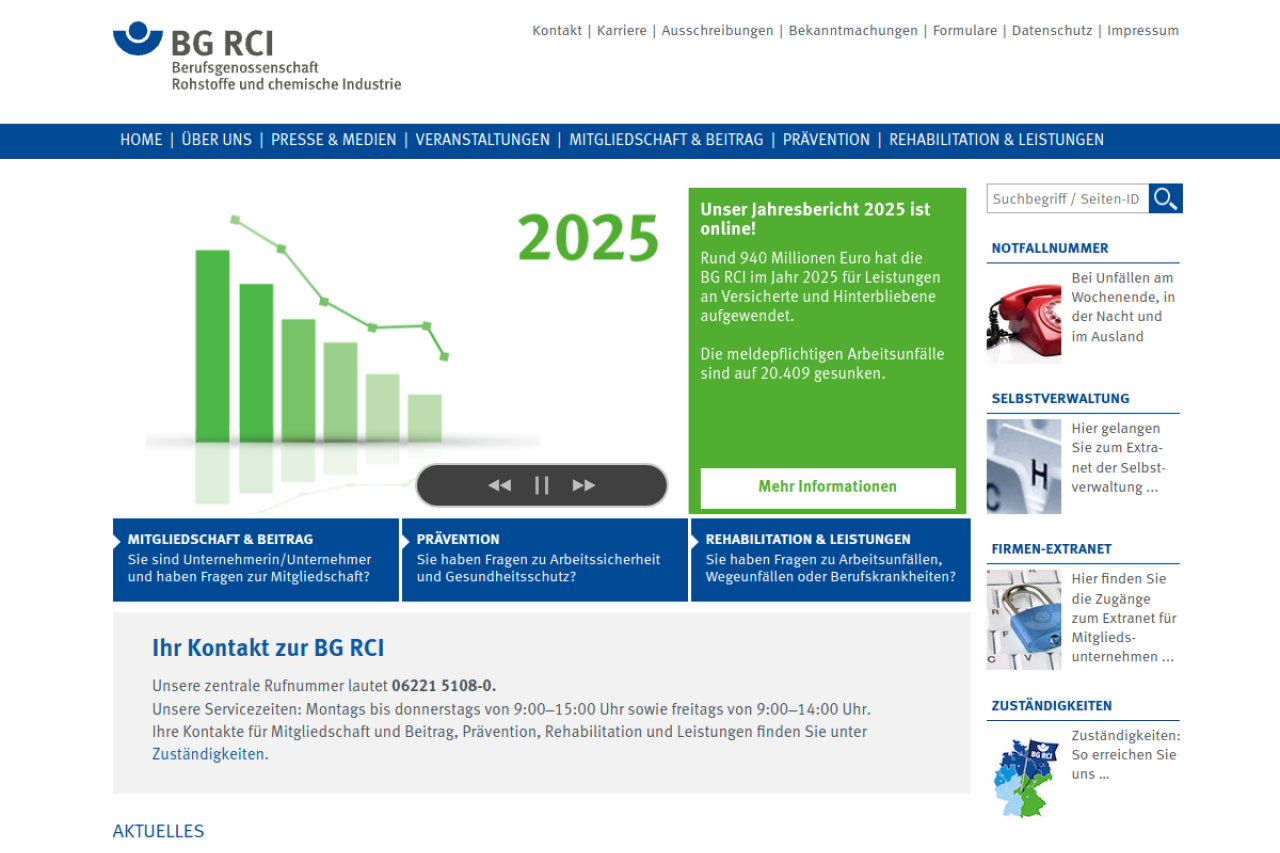
Task: Open the keyboard image under Selbstverwaltung
Action: pyautogui.click(x=1024, y=466)
